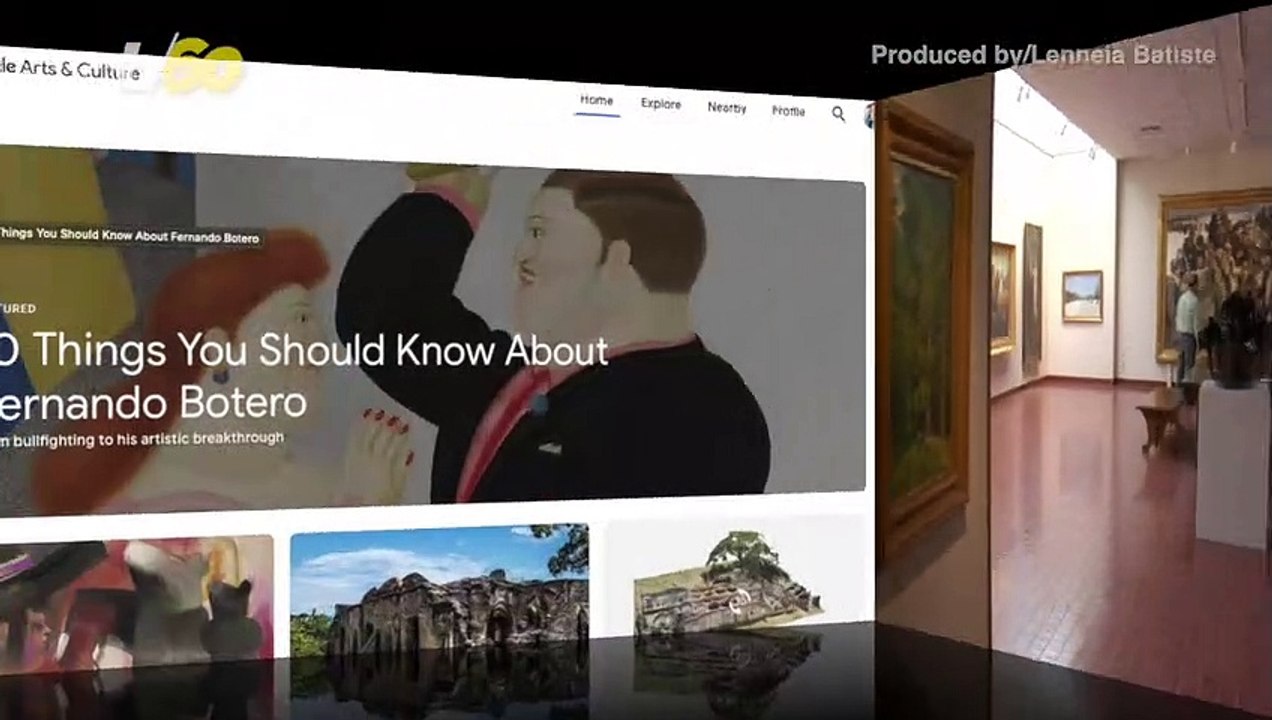Image resolution: width=1272 pixels, height=720 pixels.
Task: Select the Home tab
Action: (597, 101)
